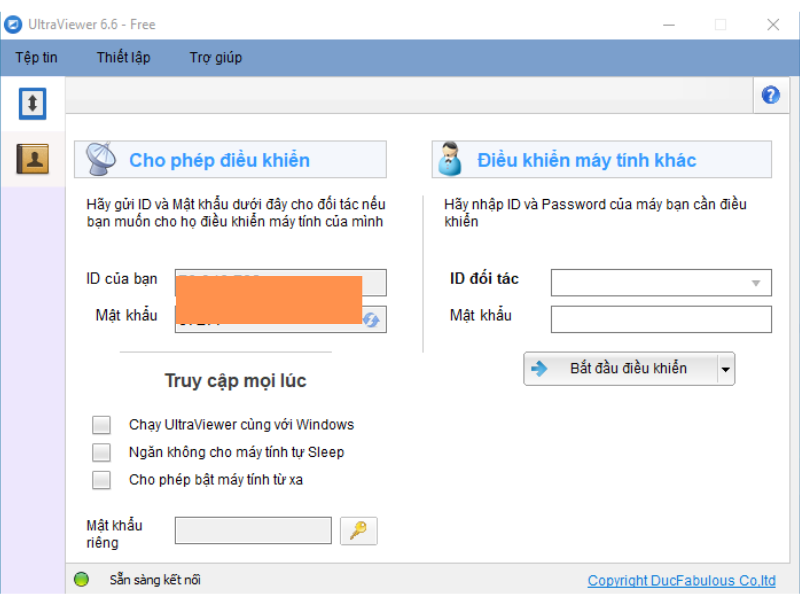Open the Bắt đầu điều khiển dropdown arrow
The height and width of the screenshot is (600, 800).
coord(724,368)
